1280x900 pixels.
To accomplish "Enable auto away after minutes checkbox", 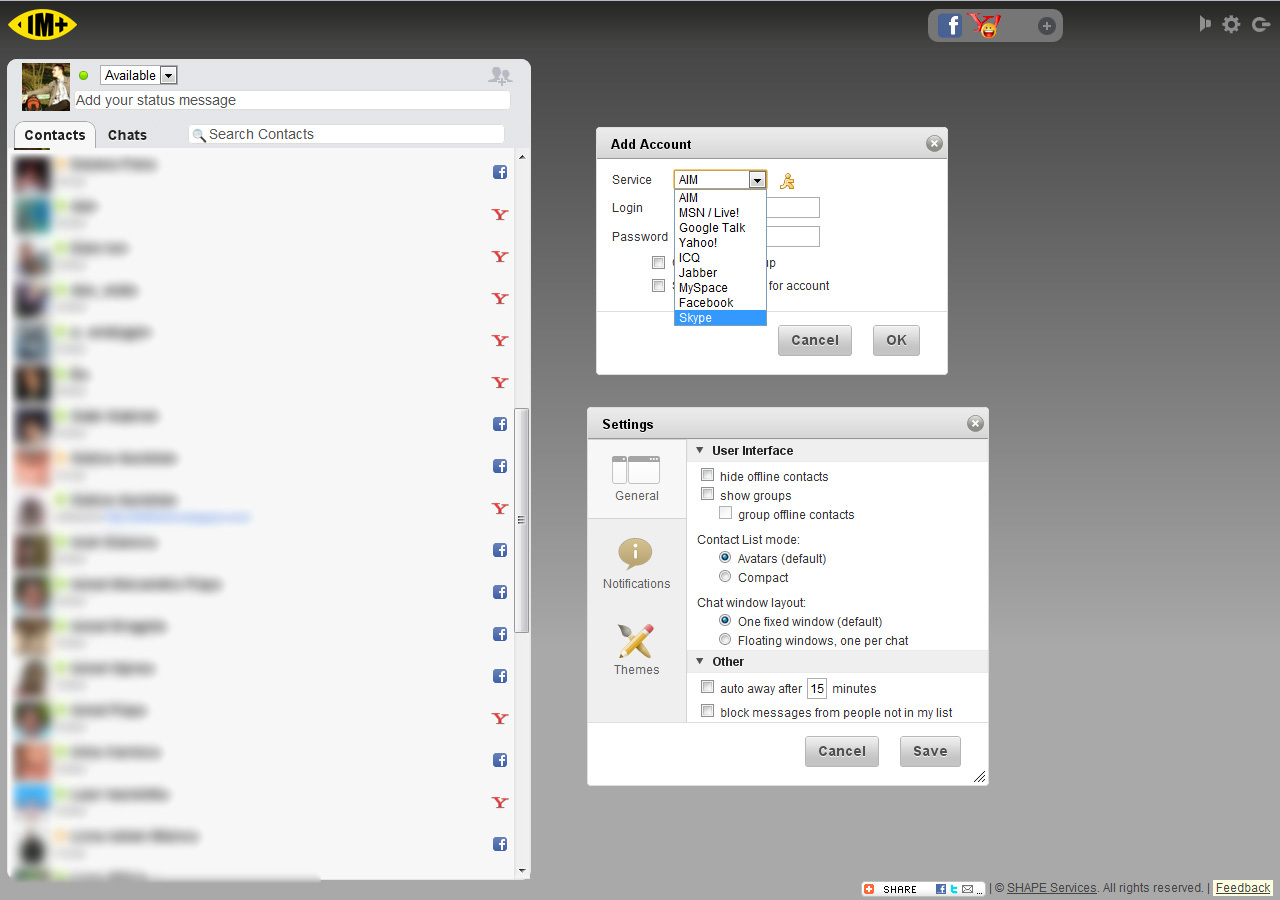I will click(708, 688).
